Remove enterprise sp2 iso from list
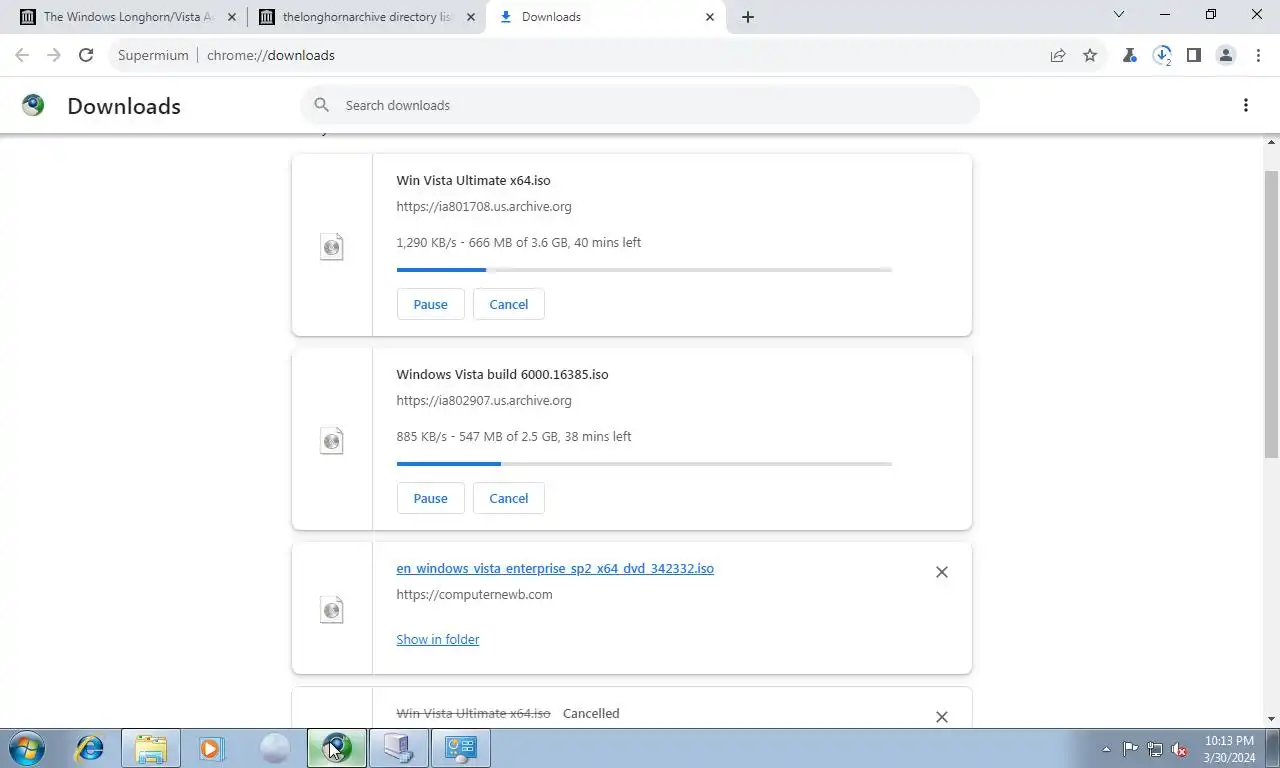The image size is (1280, 768). pyautogui.click(x=941, y=572)
